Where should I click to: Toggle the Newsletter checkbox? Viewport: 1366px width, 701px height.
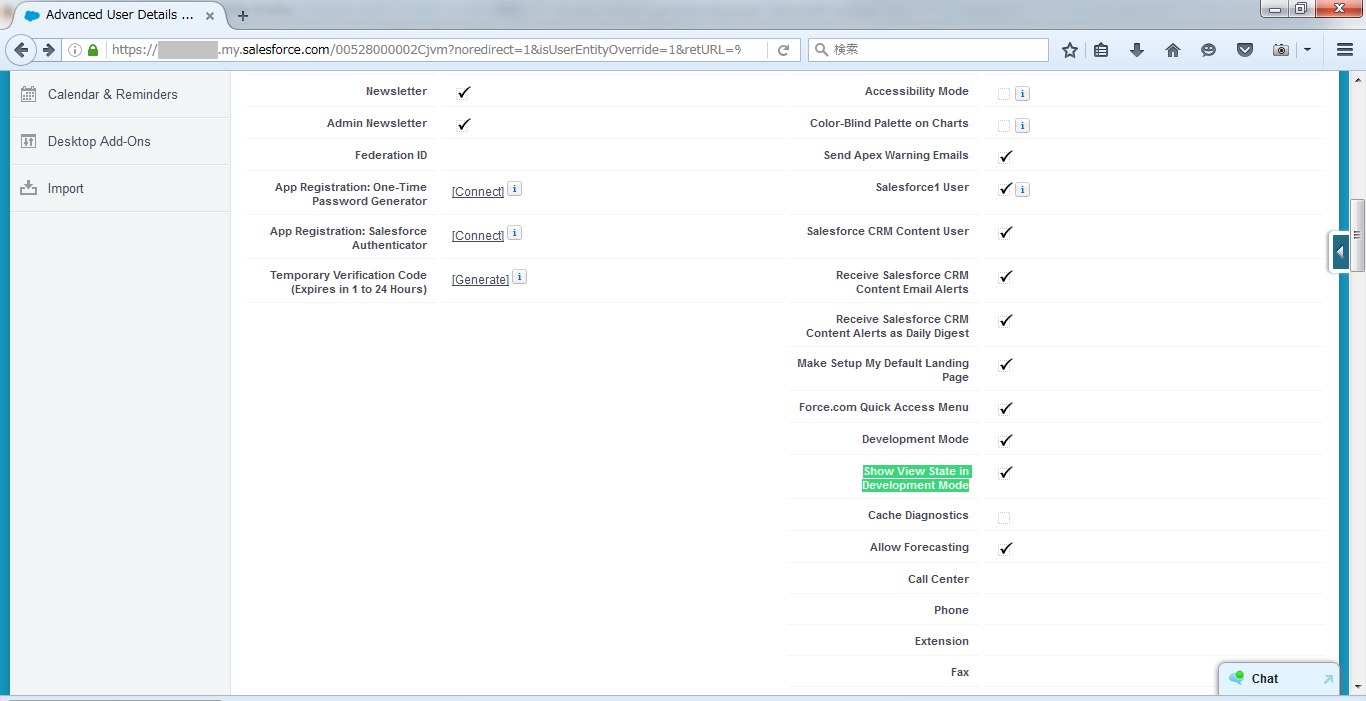click(x=463, y=92)
